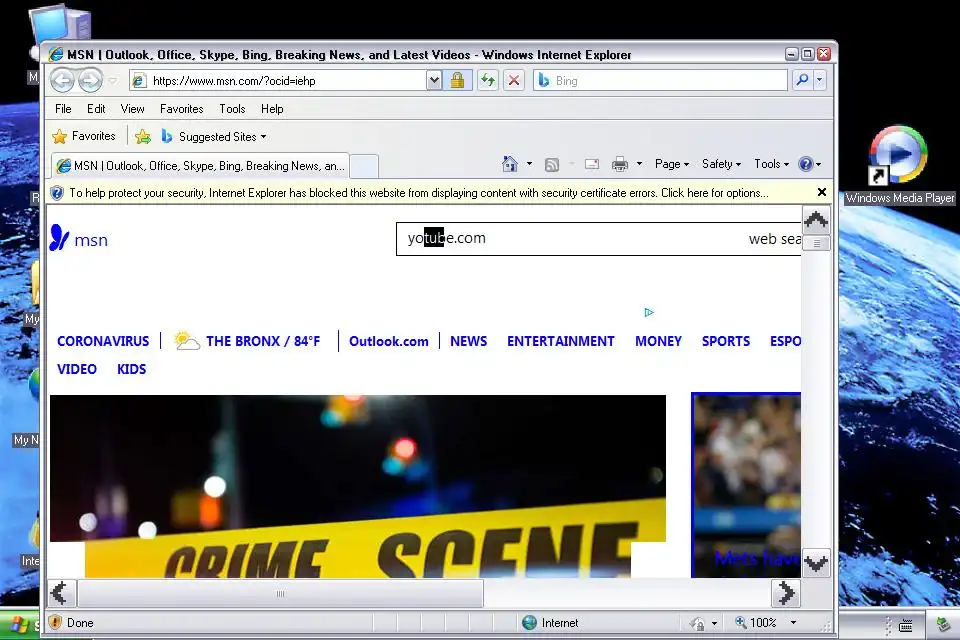This screenshot has width=960, height=640.
Task: Open the SPORTS link
Action: 726,341
